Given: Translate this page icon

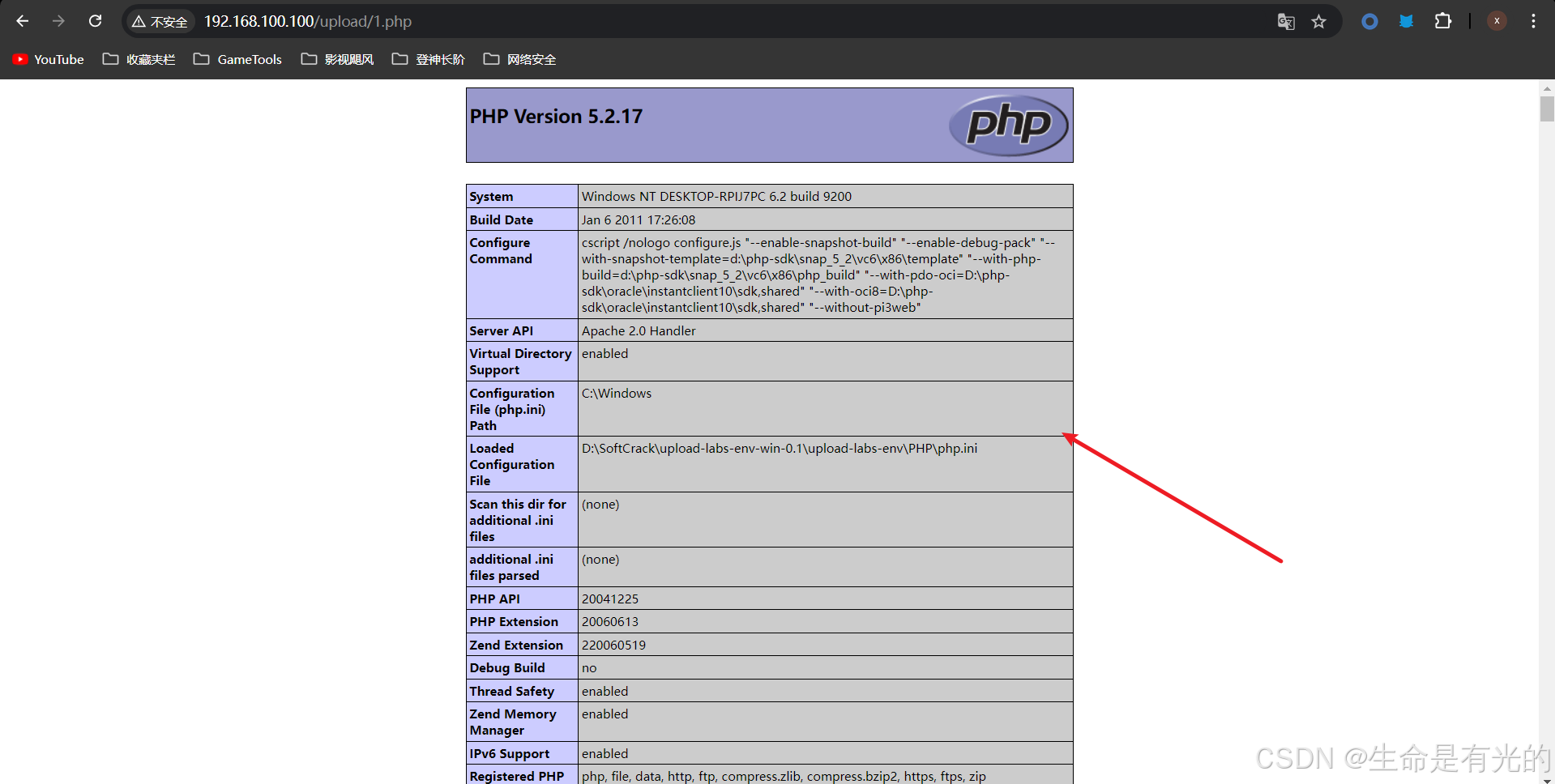Looking at the screenshot, I should pos(1286,22).
